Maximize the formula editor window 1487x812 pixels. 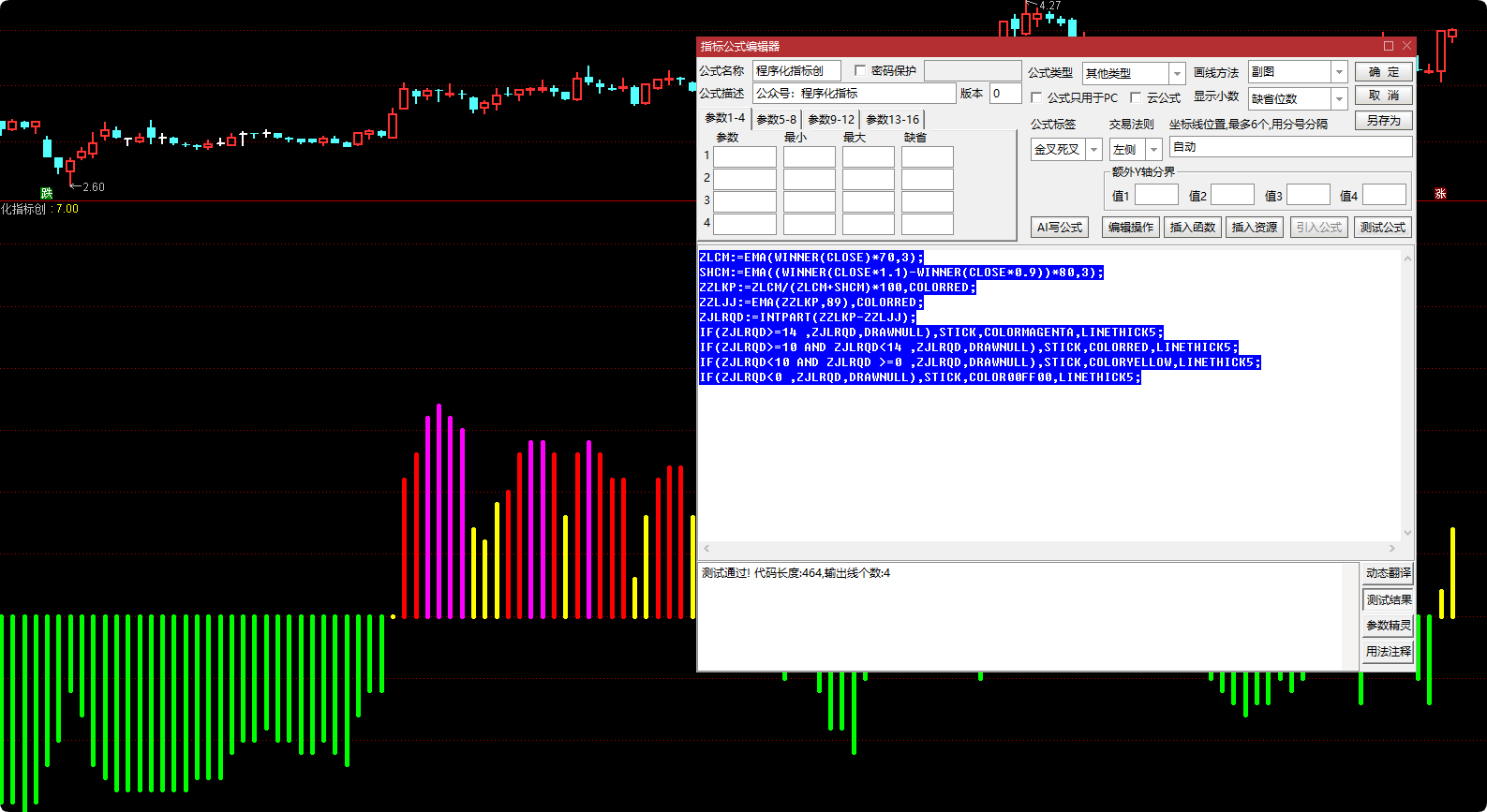tap(1388, 46)
